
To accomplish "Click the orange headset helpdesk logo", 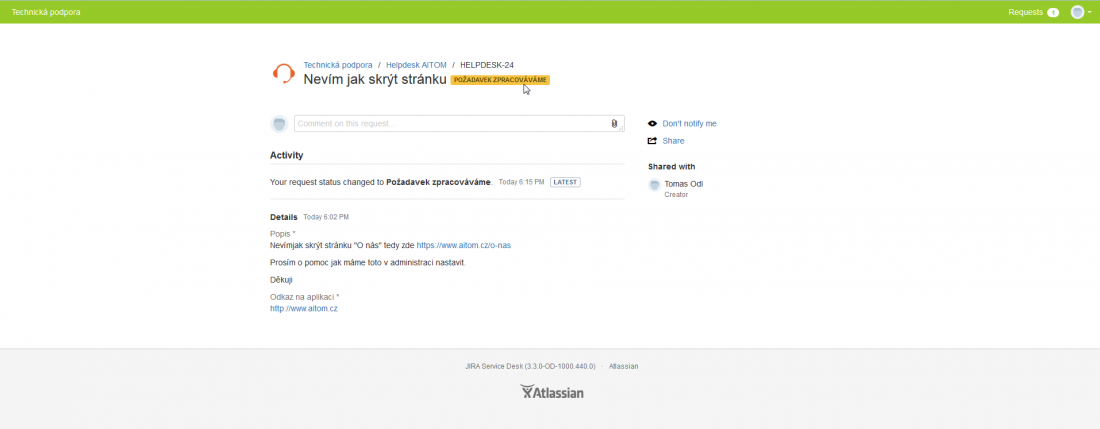I will point(283,73).
